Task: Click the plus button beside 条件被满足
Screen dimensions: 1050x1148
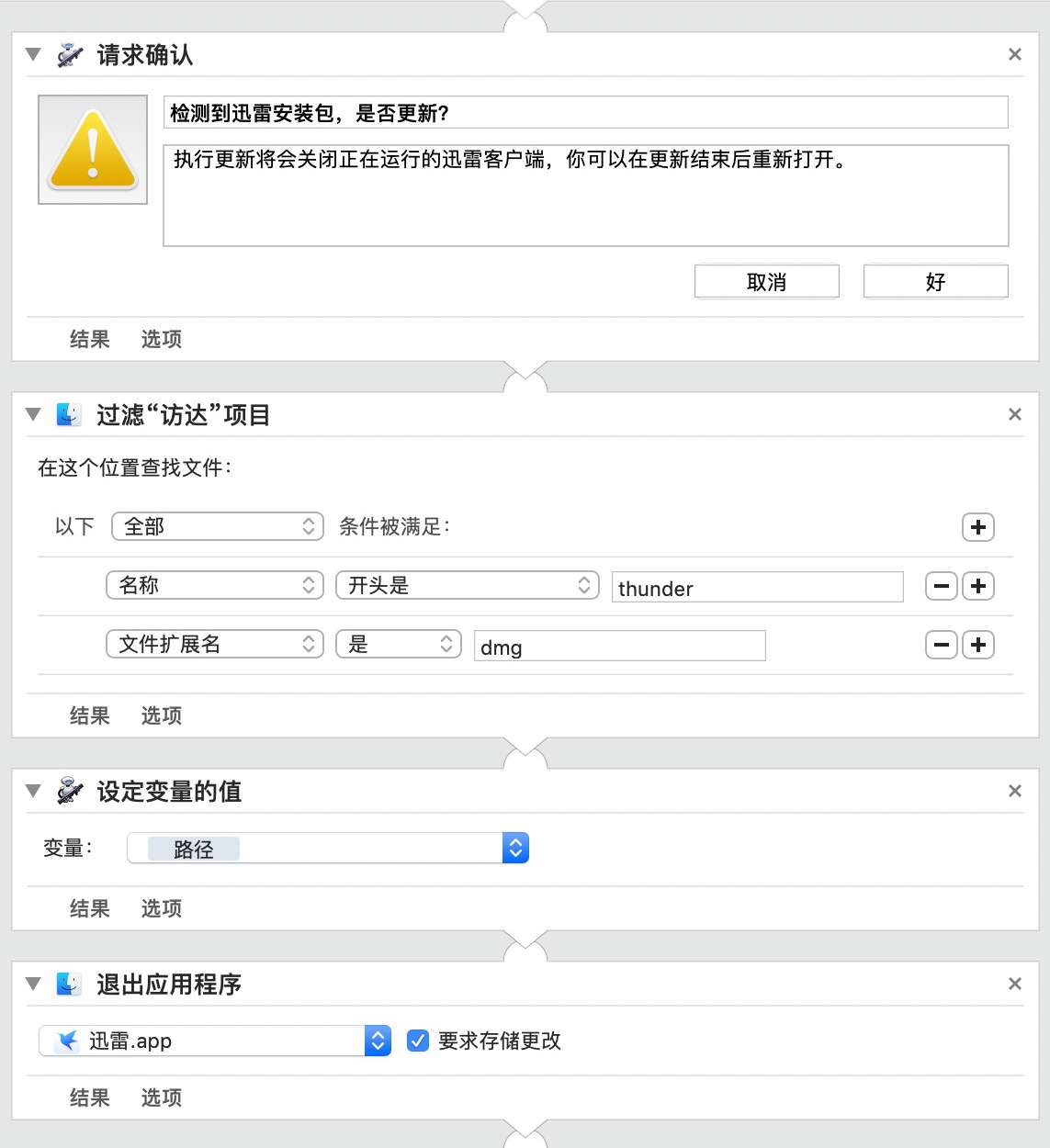Action: point(977,527)
